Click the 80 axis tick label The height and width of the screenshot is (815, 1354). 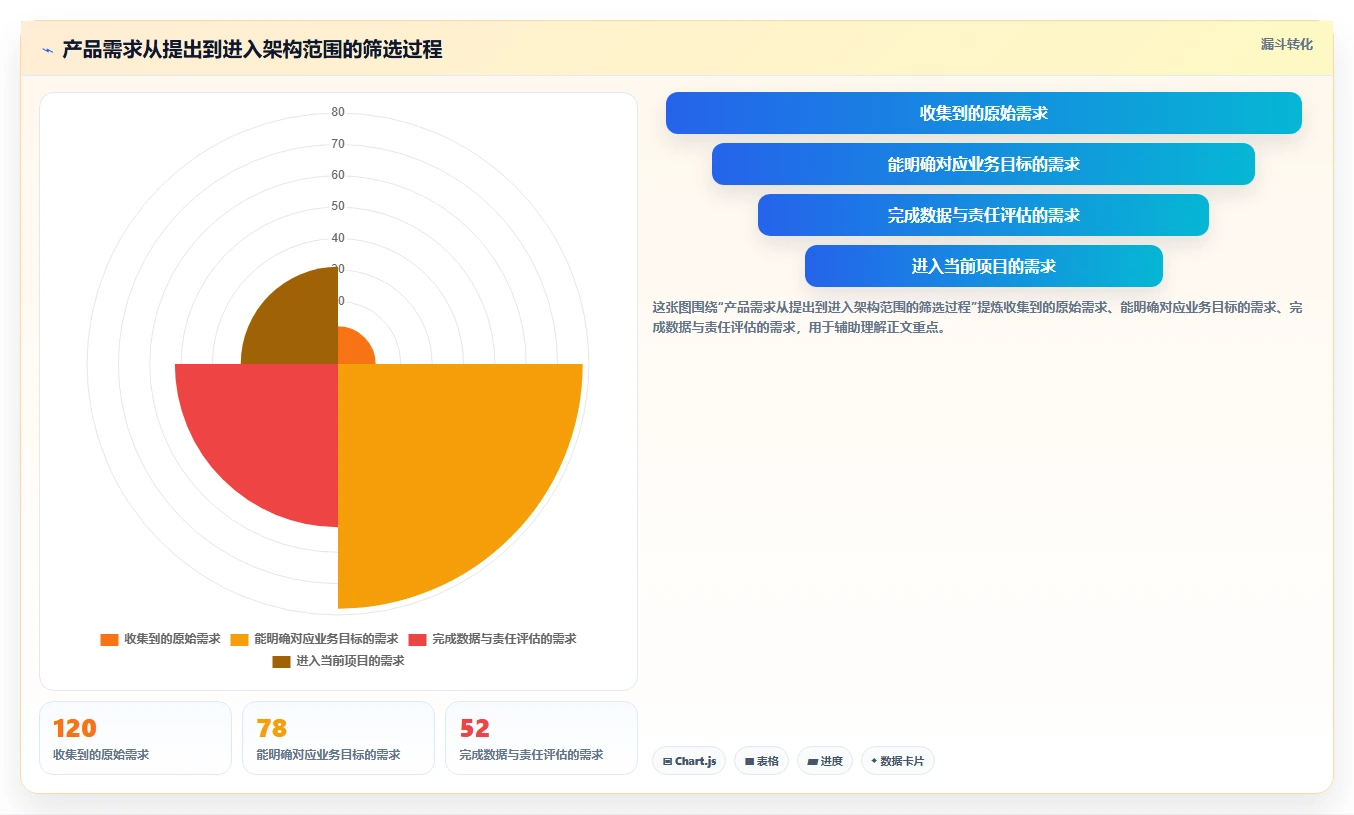coord(338,112)
